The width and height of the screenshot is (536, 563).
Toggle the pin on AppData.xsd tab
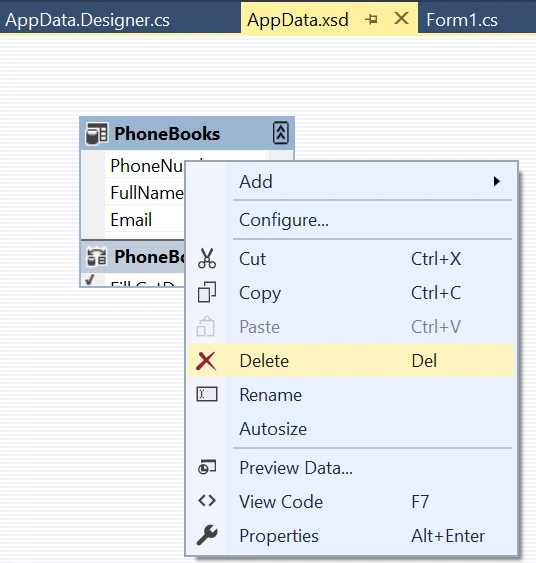click(371, 19)
